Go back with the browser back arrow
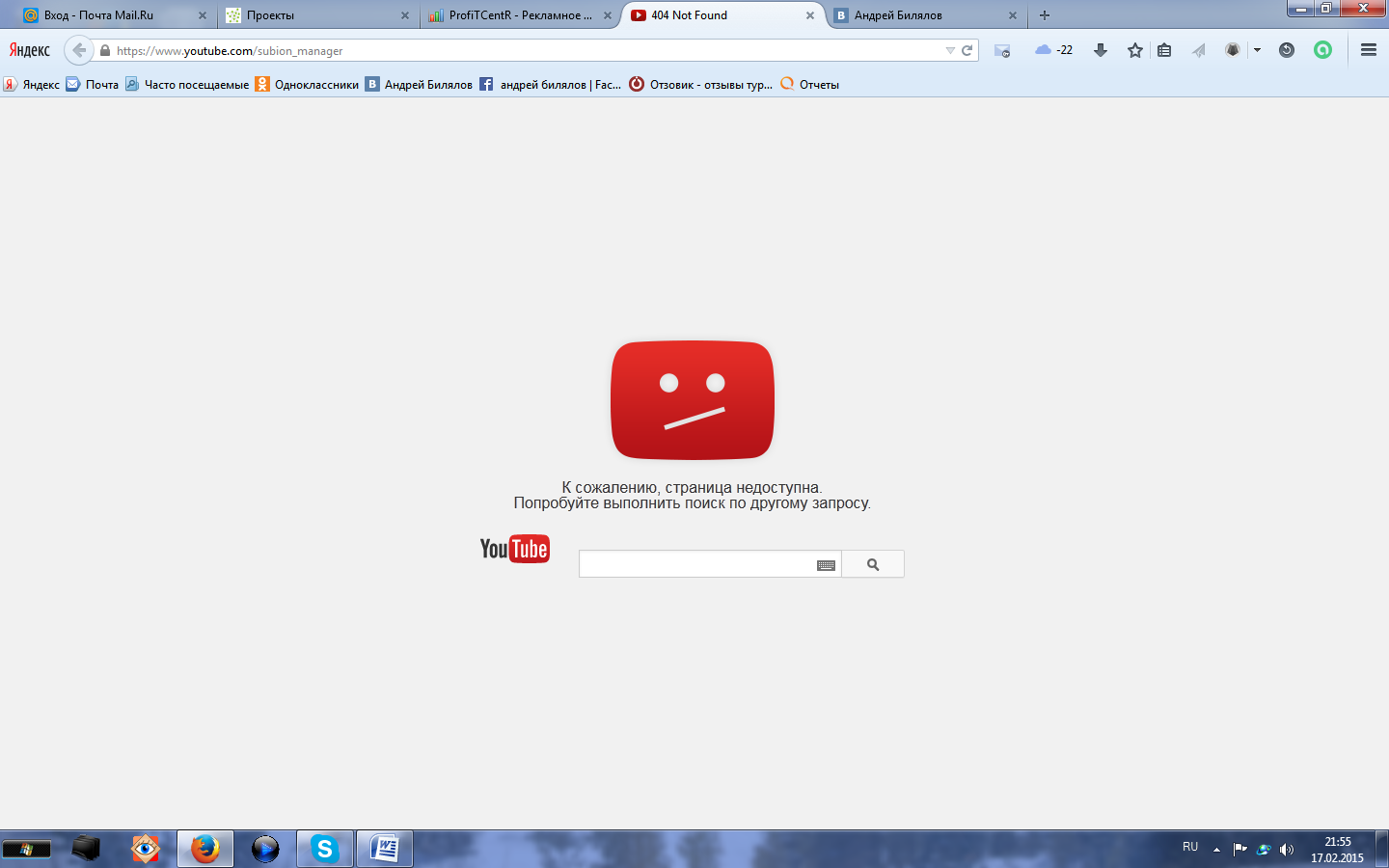Image resolution: width=1389 pixels, height=868 pixels. (x=79, y=50)
